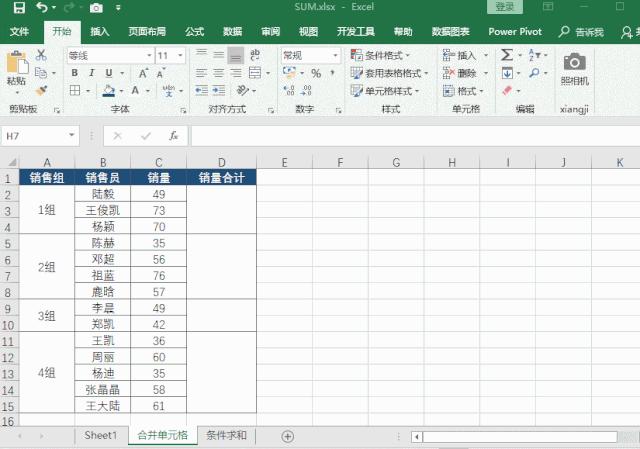Open fill color dropdown arrow
Viewport: 640px width, 449px height.
click(121, 91)
